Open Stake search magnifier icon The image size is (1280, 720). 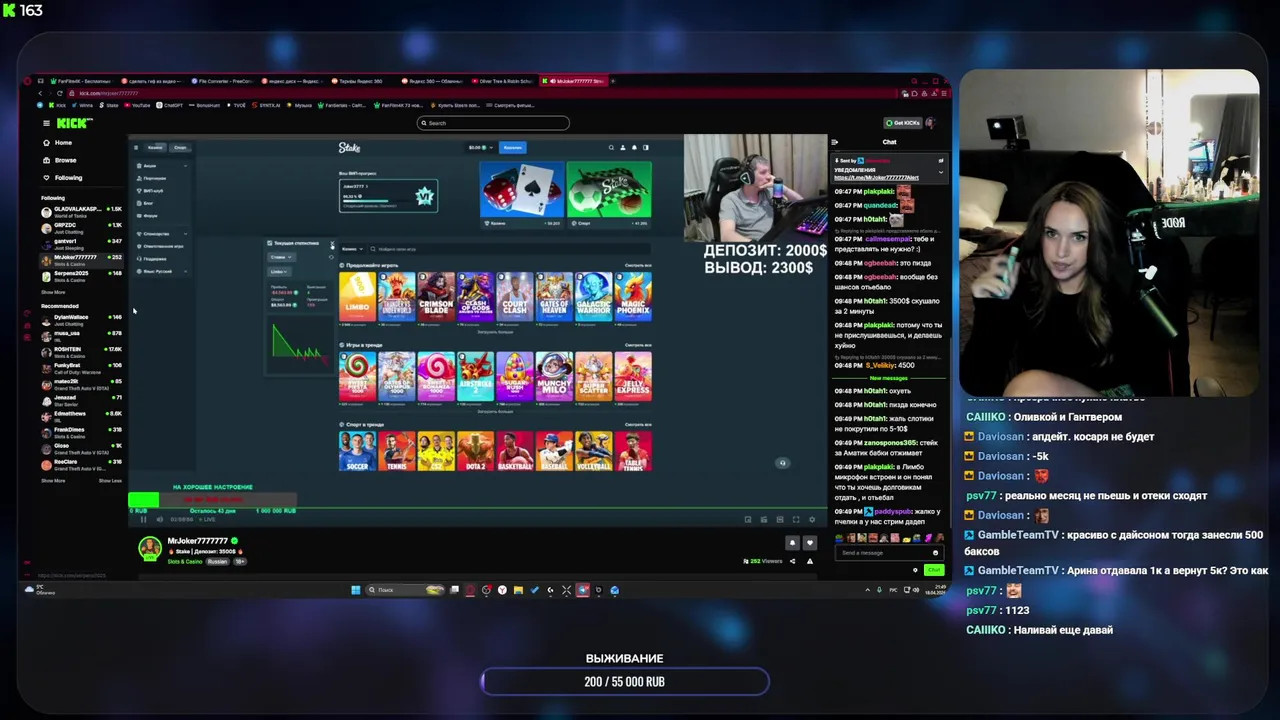pos(611,148)
